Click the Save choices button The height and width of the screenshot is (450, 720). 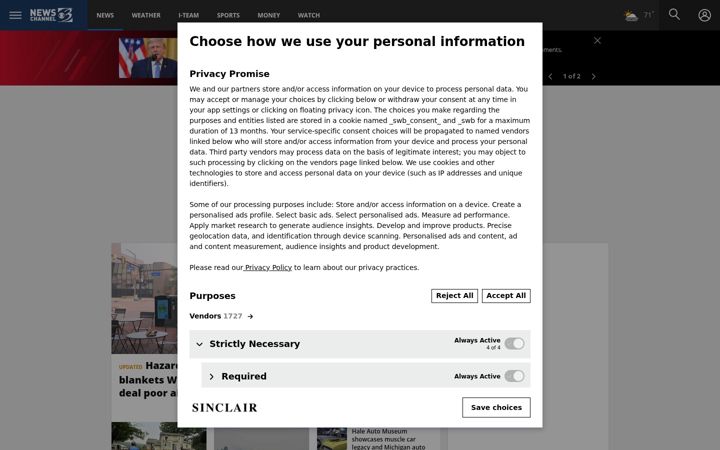point(496,407)
